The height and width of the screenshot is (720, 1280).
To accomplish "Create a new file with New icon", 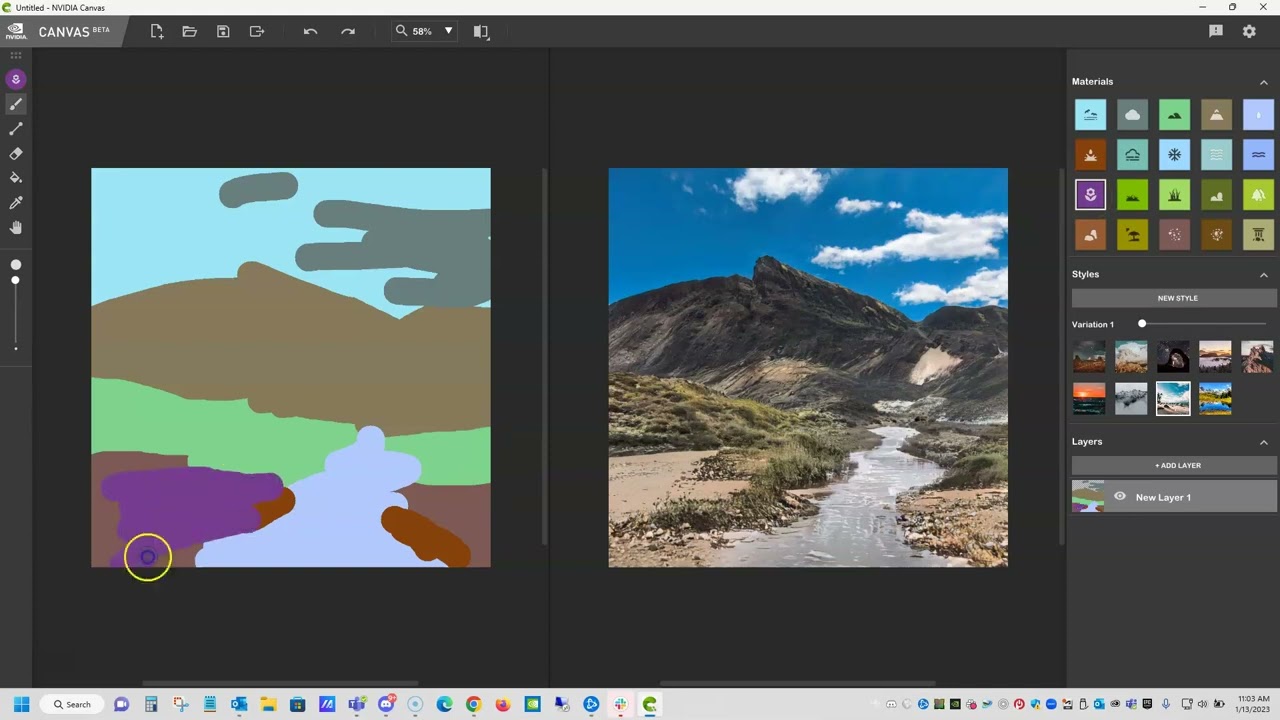I will tap(157, 31).
